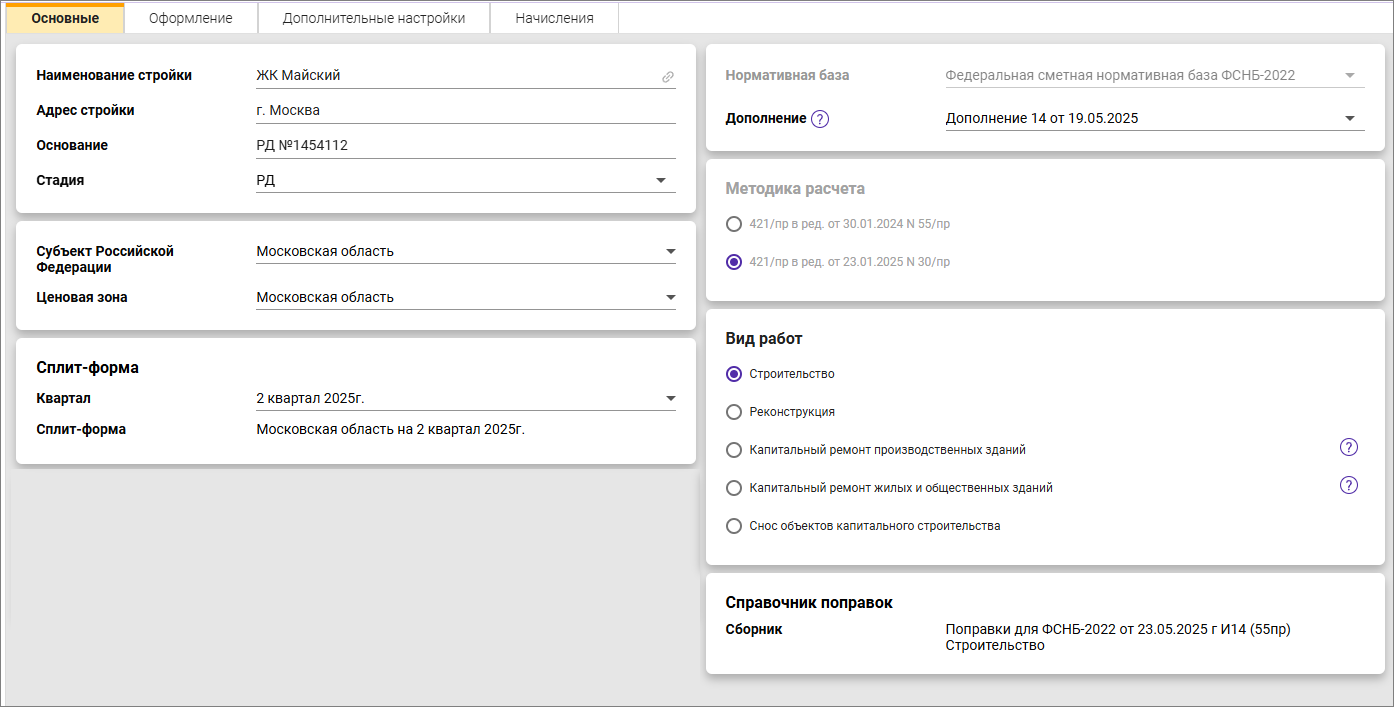
Task: Open the Квартал dropdown
Action: (669, 399)
